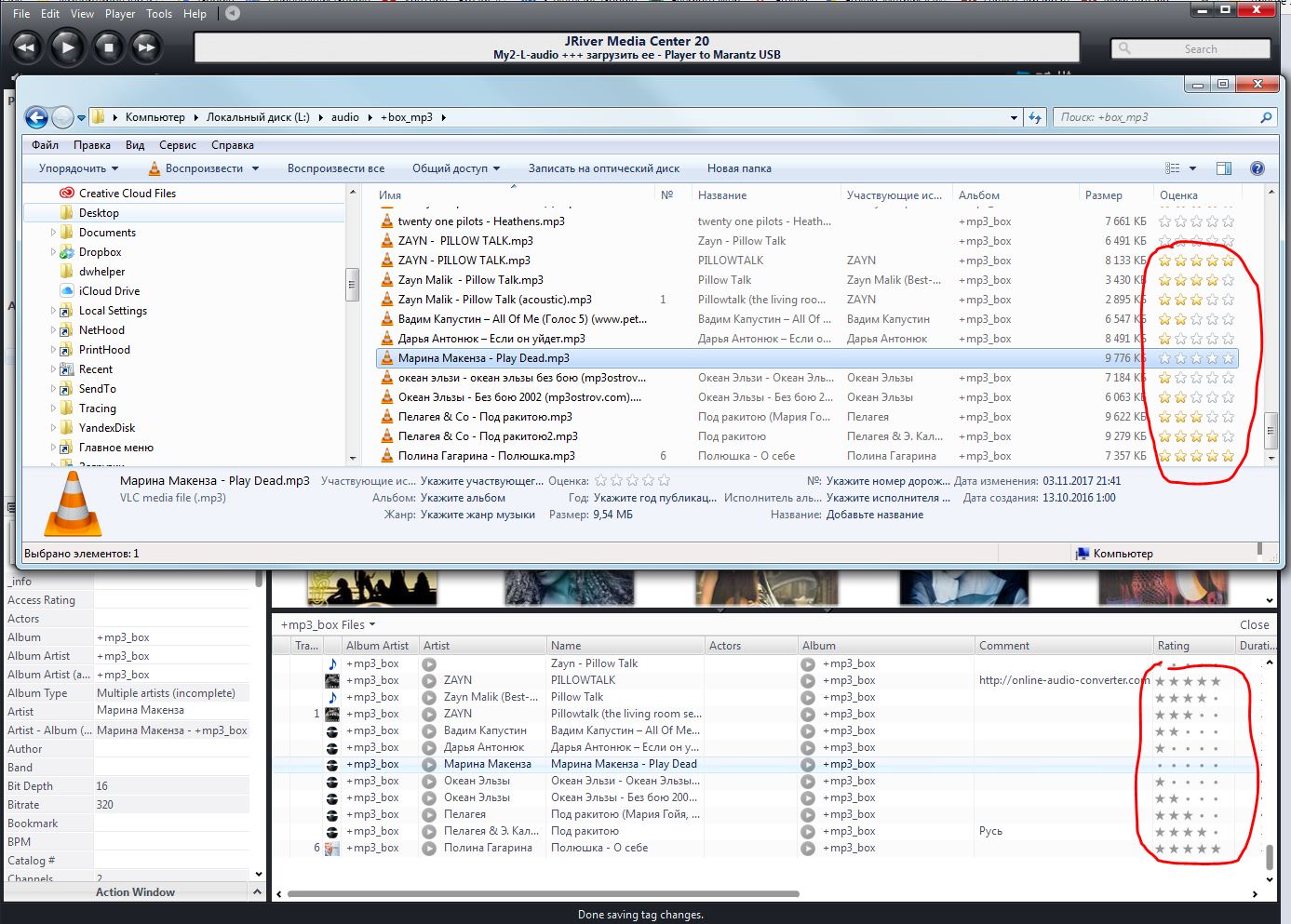Screen dimensions: 1291x924
Task: Click Компьютер in the address breadcrumb
Action: tap(155, 117)
